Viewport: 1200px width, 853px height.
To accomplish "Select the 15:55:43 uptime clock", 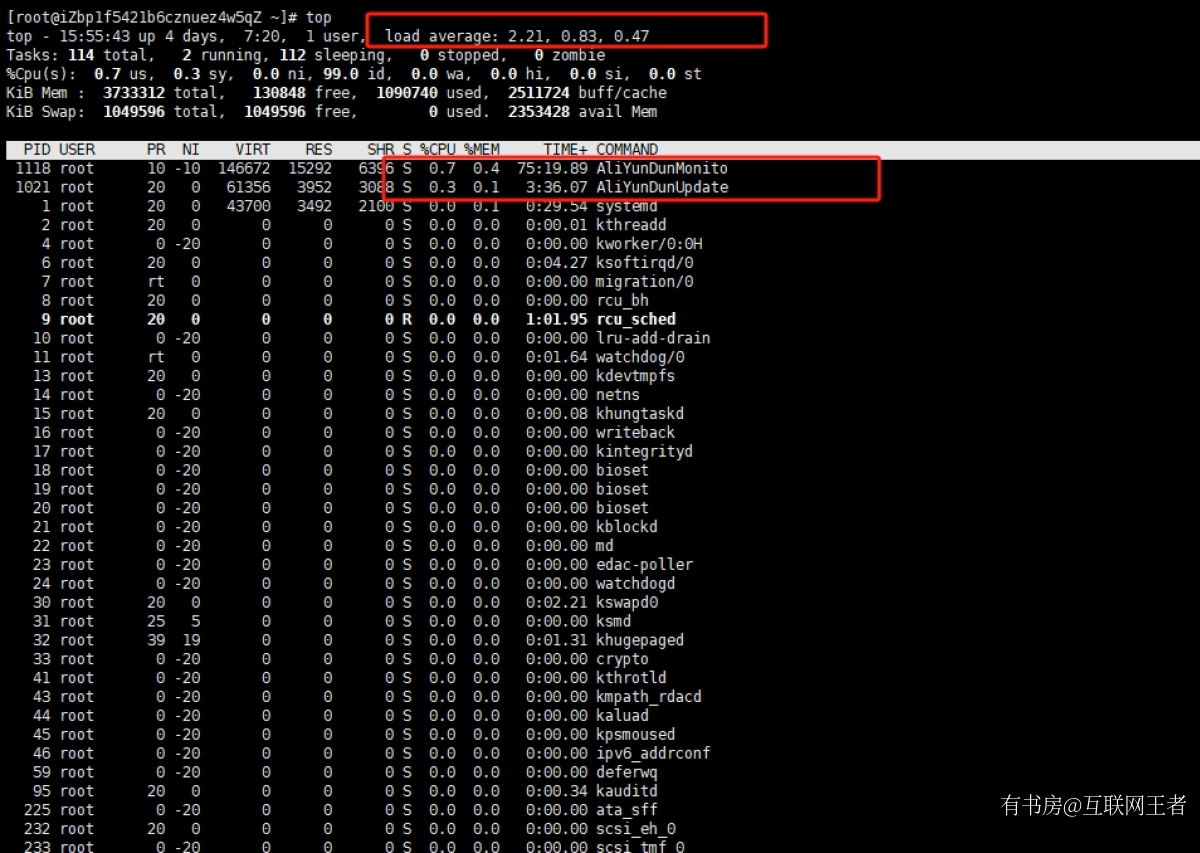I will pos(94,36).
